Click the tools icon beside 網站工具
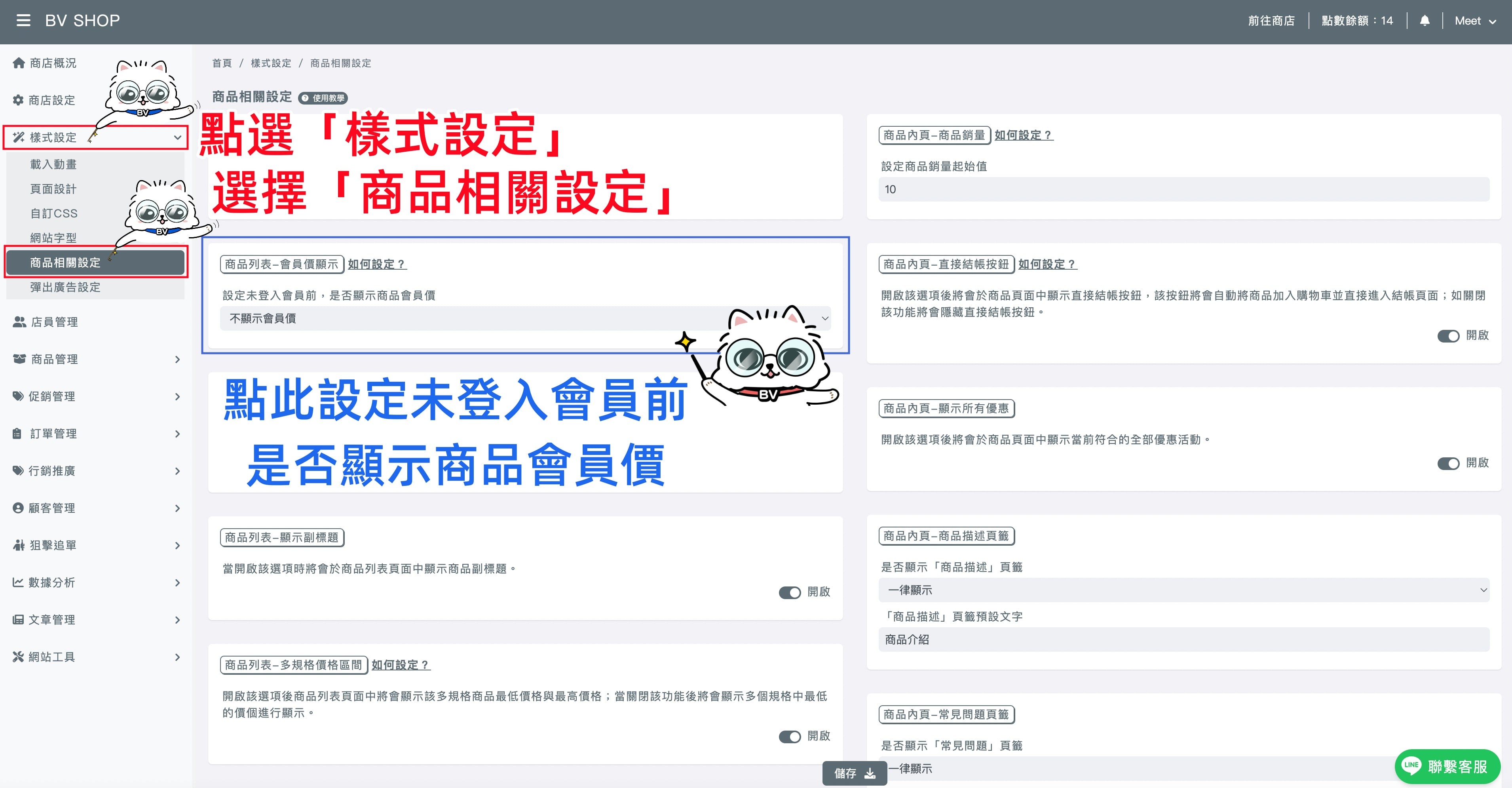The image size is (1512, 788). (x=18, y=657)
